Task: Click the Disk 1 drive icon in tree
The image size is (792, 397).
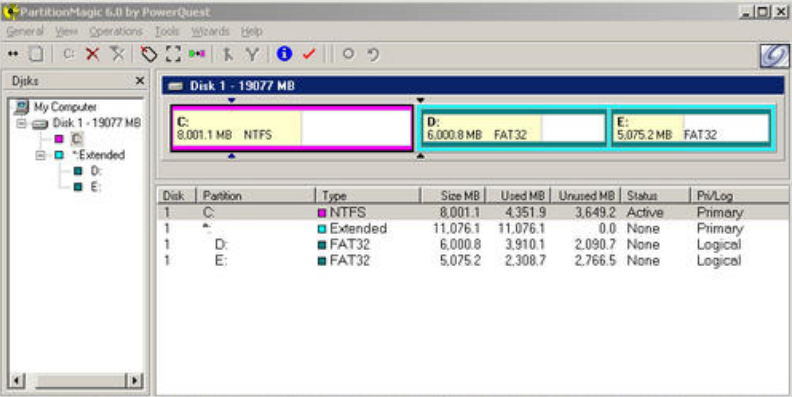Action: (40, 123)
